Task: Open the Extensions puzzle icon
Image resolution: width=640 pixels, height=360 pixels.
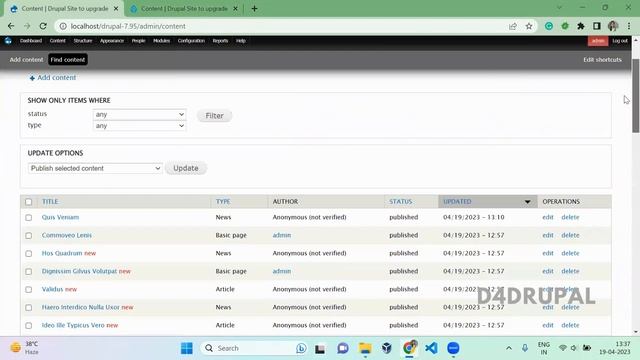Action: pos(581,26)
